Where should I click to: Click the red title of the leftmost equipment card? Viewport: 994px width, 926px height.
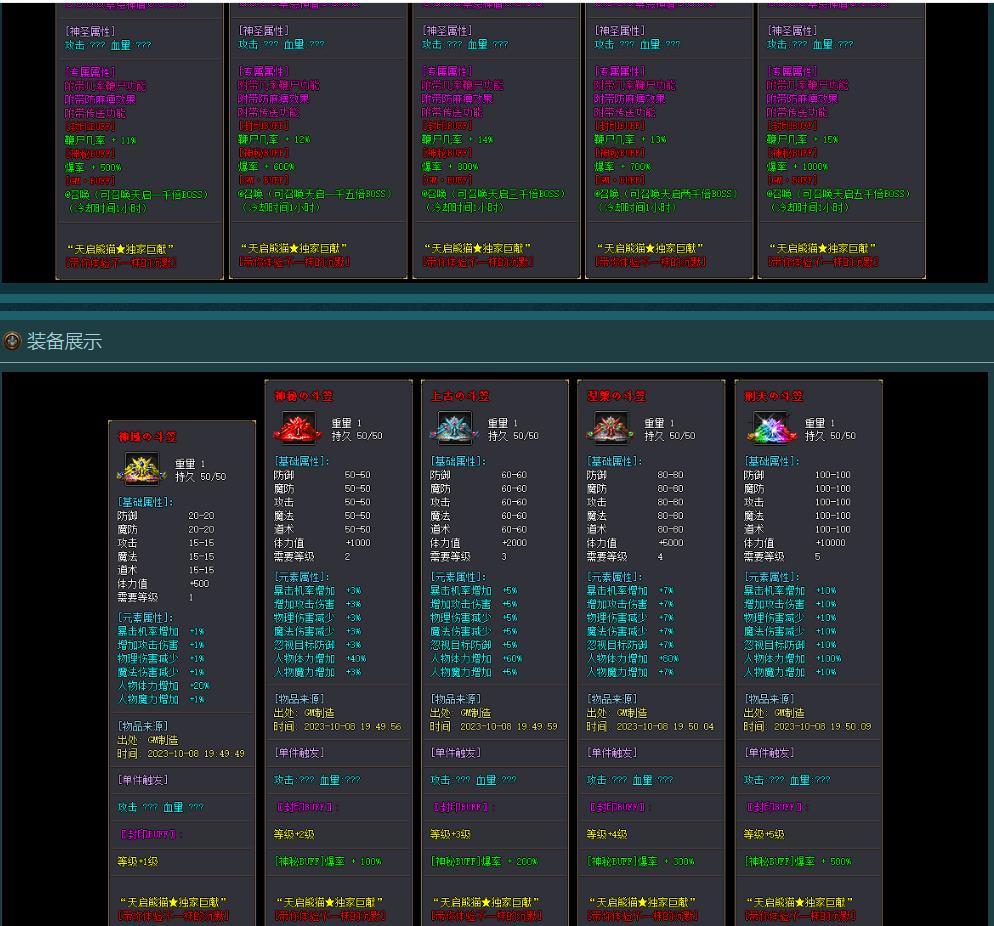click(x=147, y=437)
